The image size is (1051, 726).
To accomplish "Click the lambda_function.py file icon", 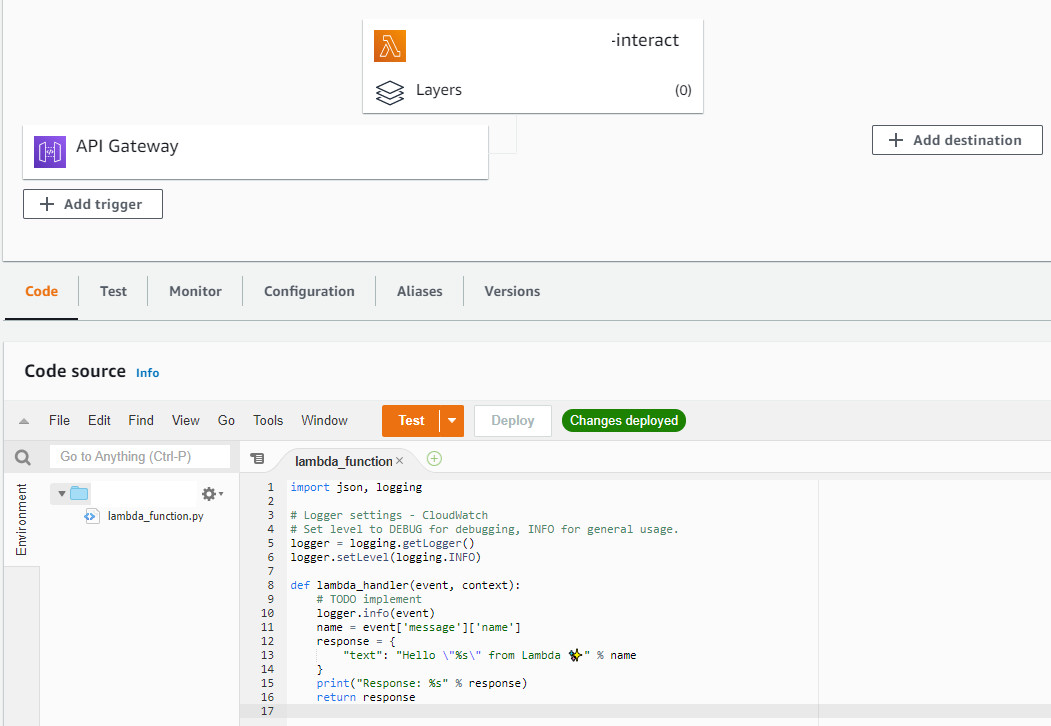I will (91, 516).
